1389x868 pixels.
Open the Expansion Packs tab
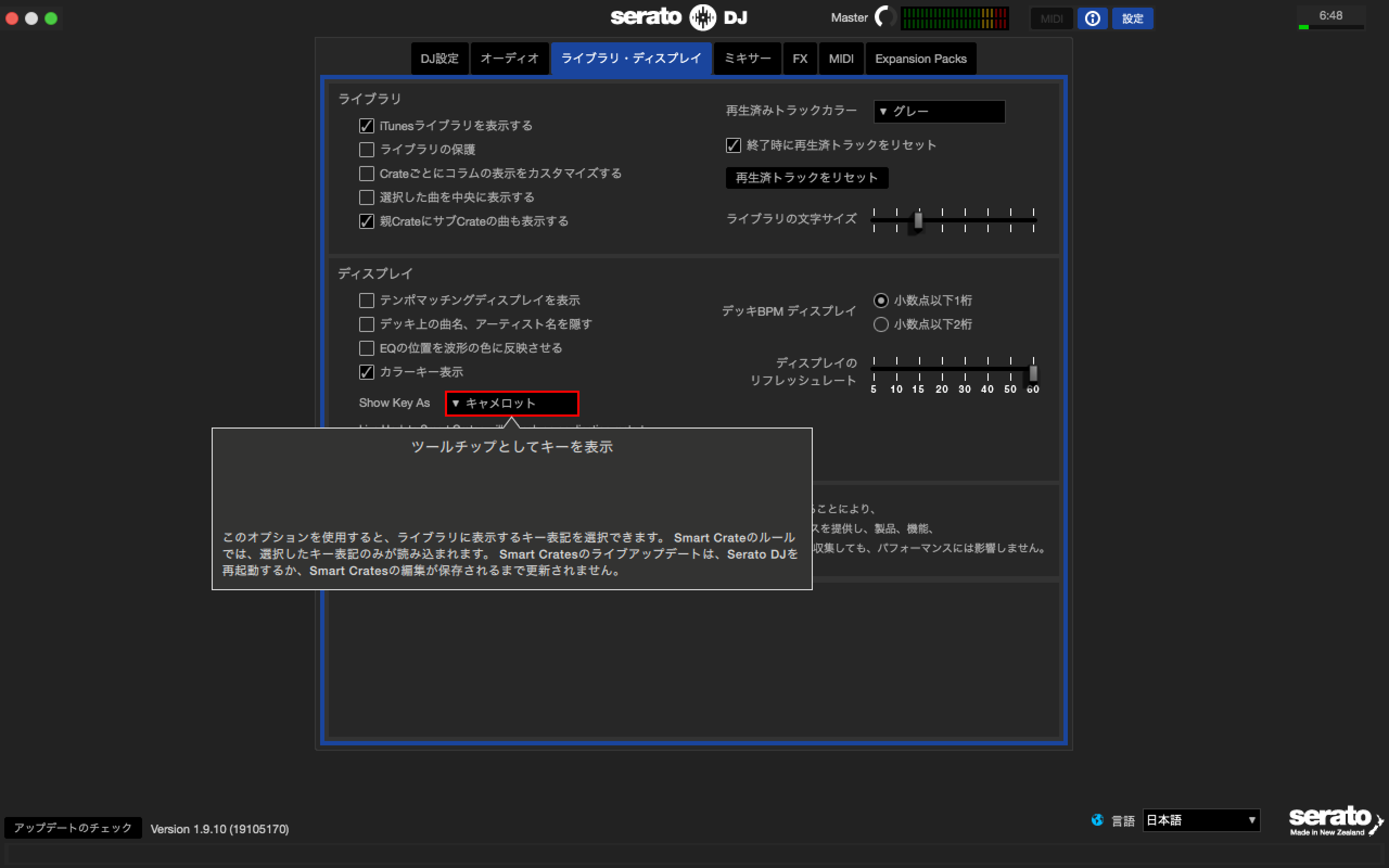click(921, 59)
